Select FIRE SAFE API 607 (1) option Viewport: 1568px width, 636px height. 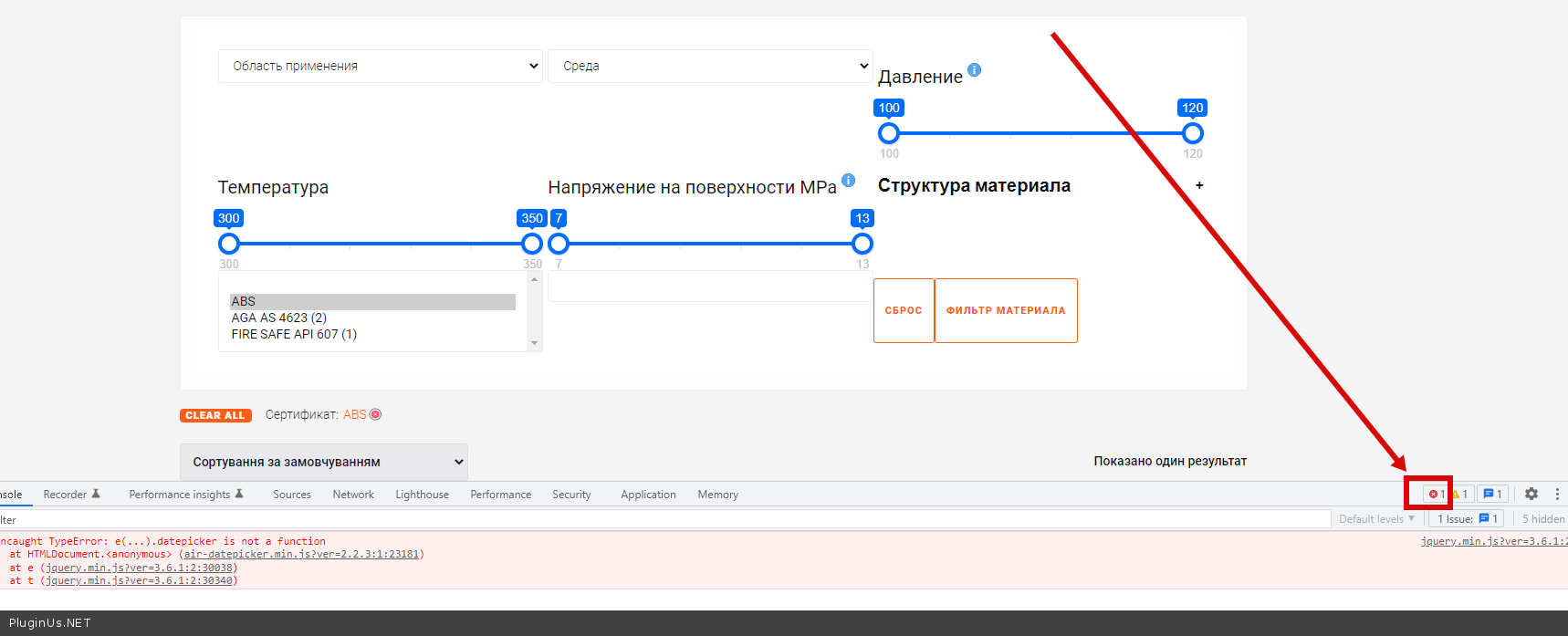tap(294, 334)
